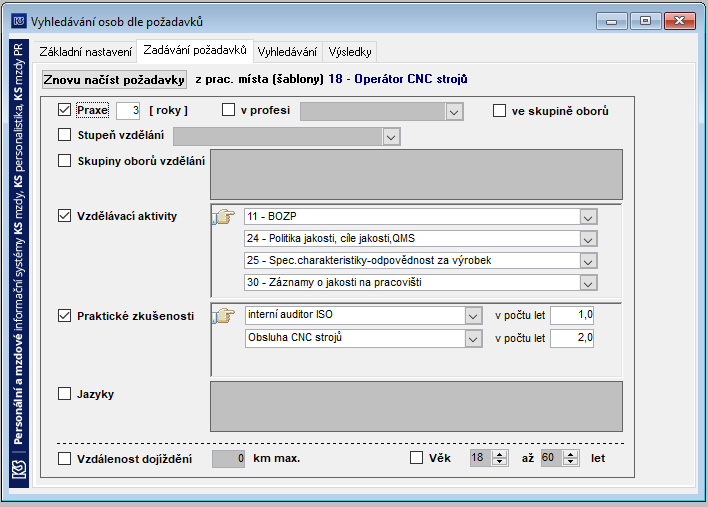The height and width of the screenshot is (507, 708).
Task: Click the pointing hand icon beside Praktické zkušenosti
Action: 224,315
